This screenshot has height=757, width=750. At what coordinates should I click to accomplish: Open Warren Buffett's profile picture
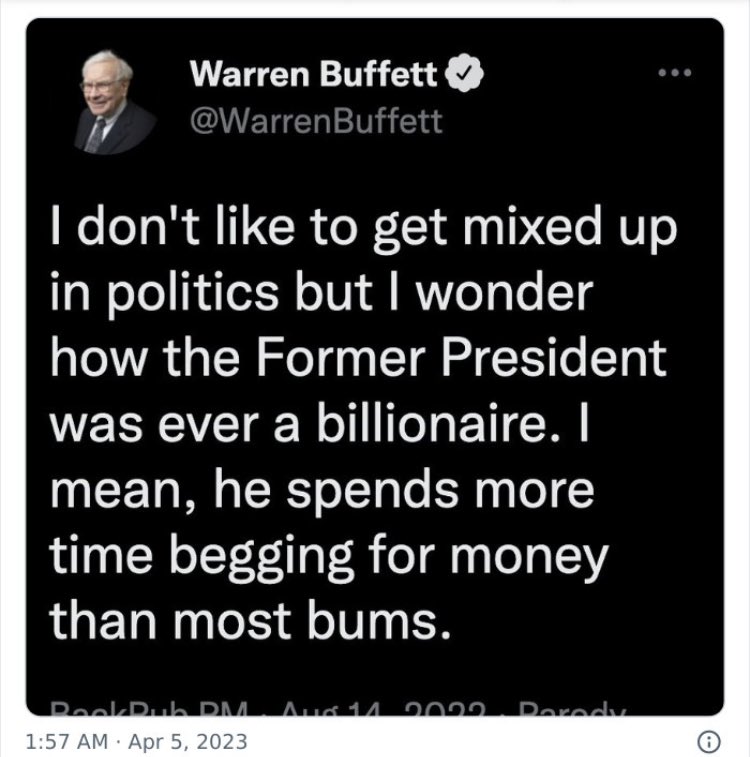tap(115, 102)
